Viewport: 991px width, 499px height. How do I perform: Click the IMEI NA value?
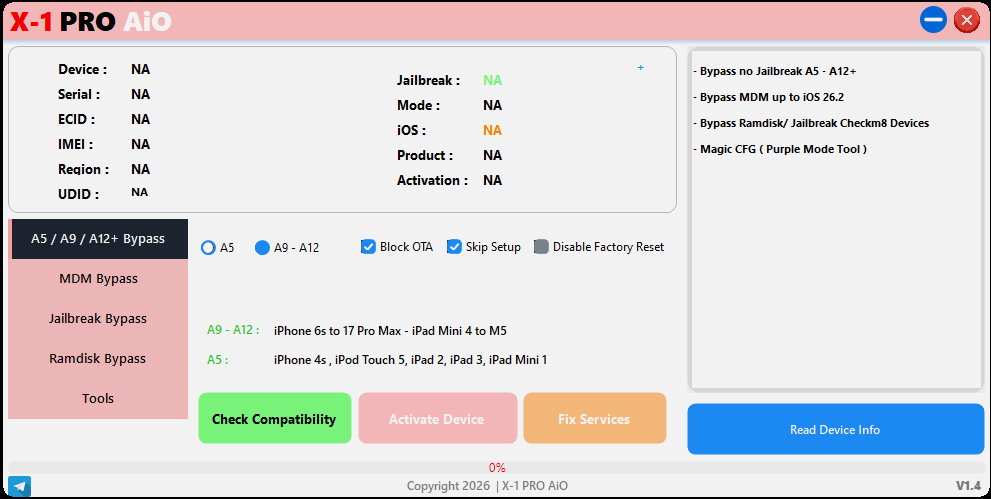[140, 144]
